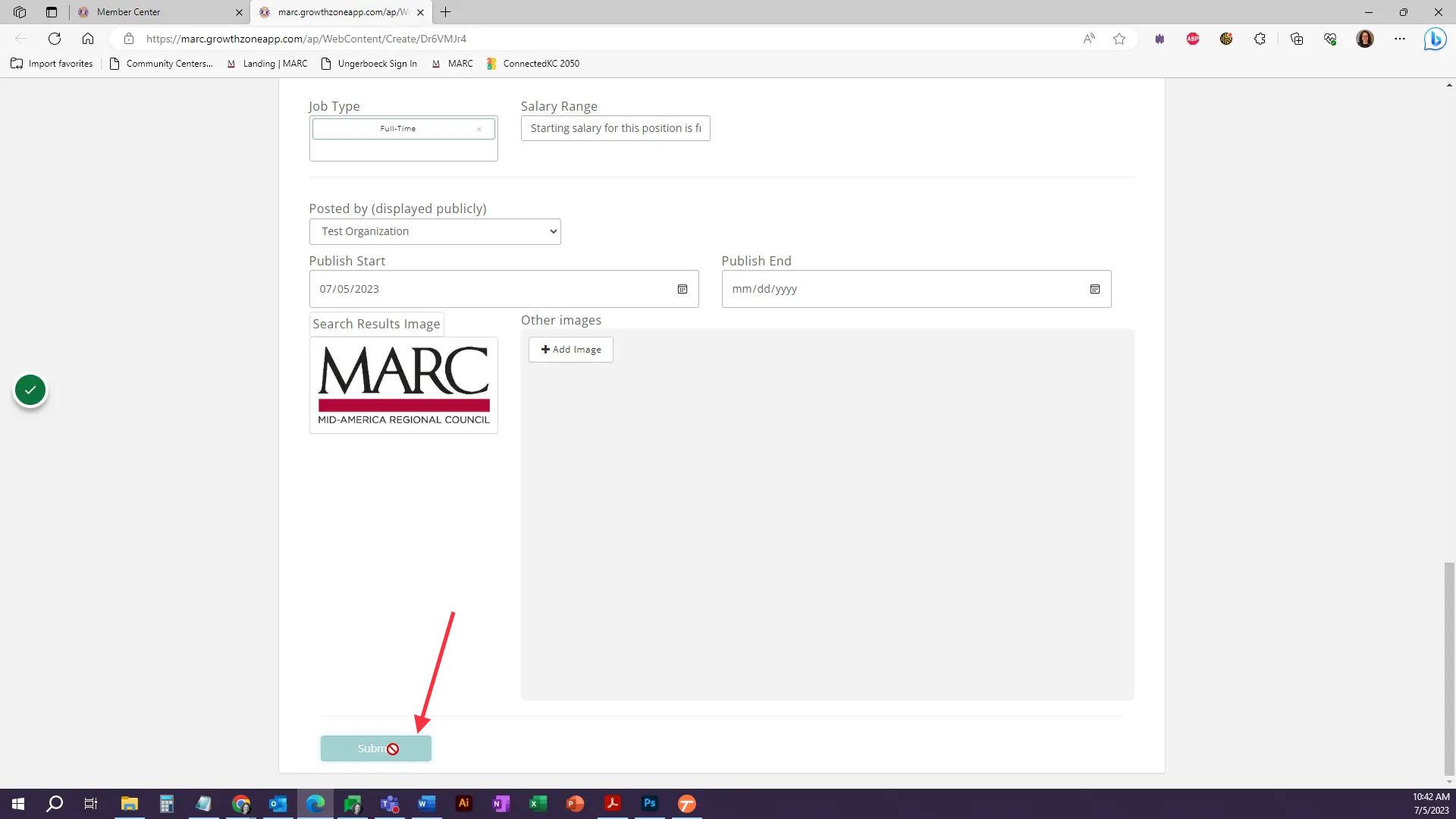
Task: Open user profile avatar
Action: (x=1365, y=39)
